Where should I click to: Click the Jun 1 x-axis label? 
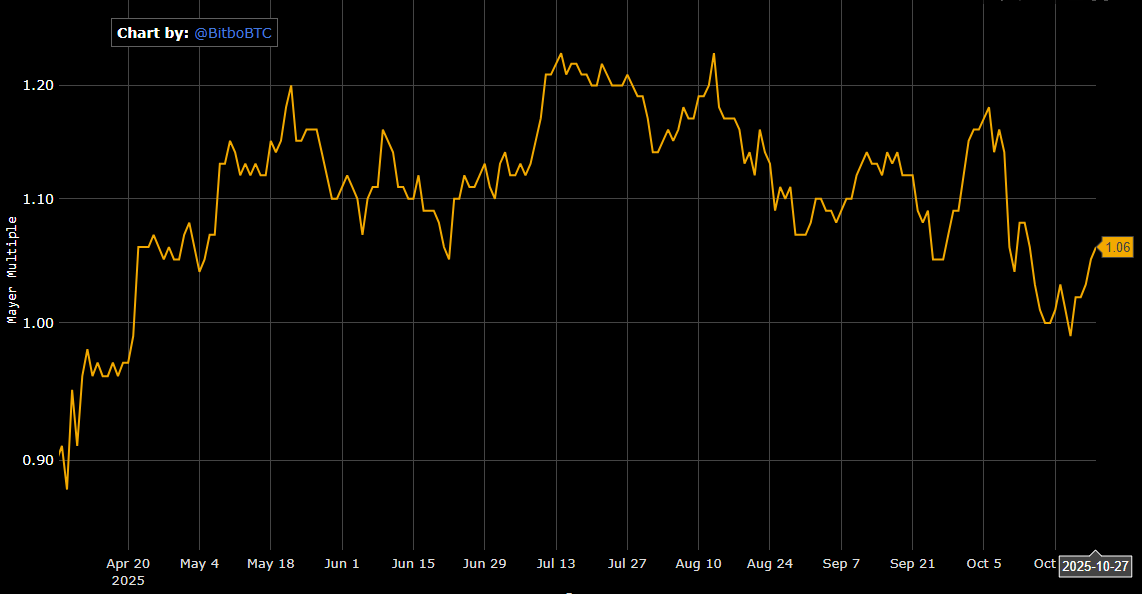tap(342, 564)
